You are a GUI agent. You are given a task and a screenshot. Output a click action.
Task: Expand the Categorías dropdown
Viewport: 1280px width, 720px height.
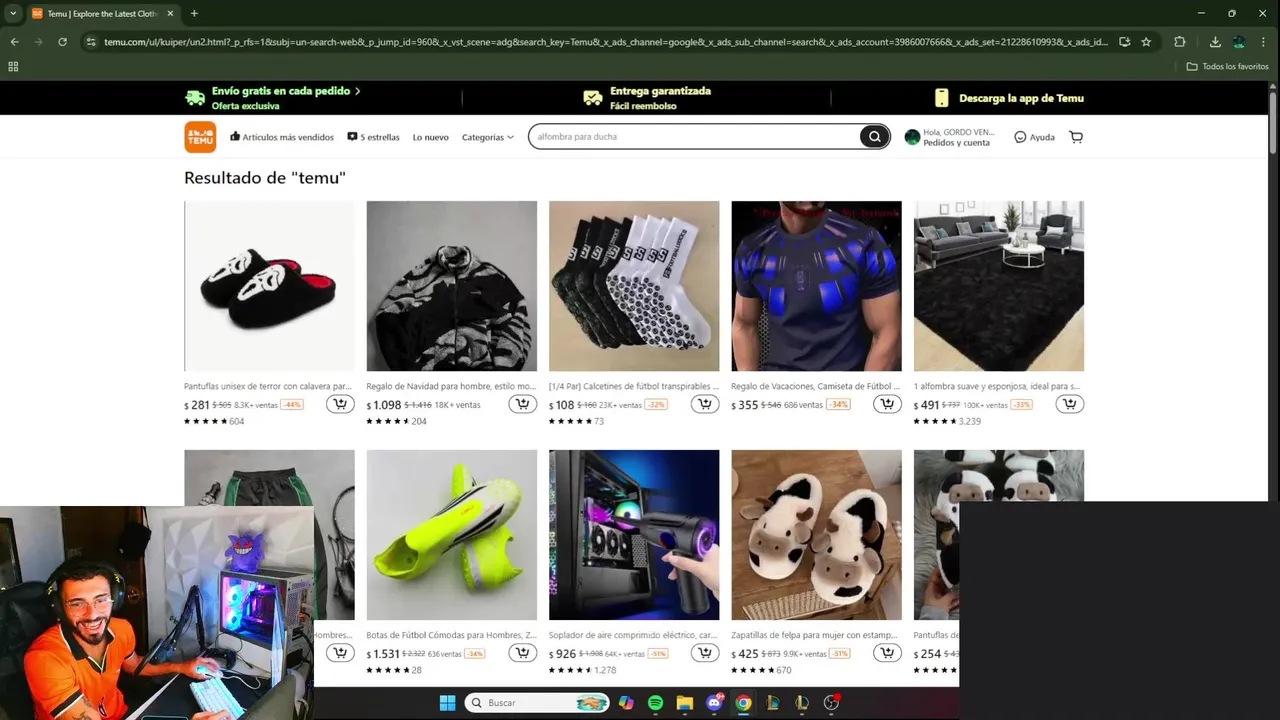(x=487, y=137)
